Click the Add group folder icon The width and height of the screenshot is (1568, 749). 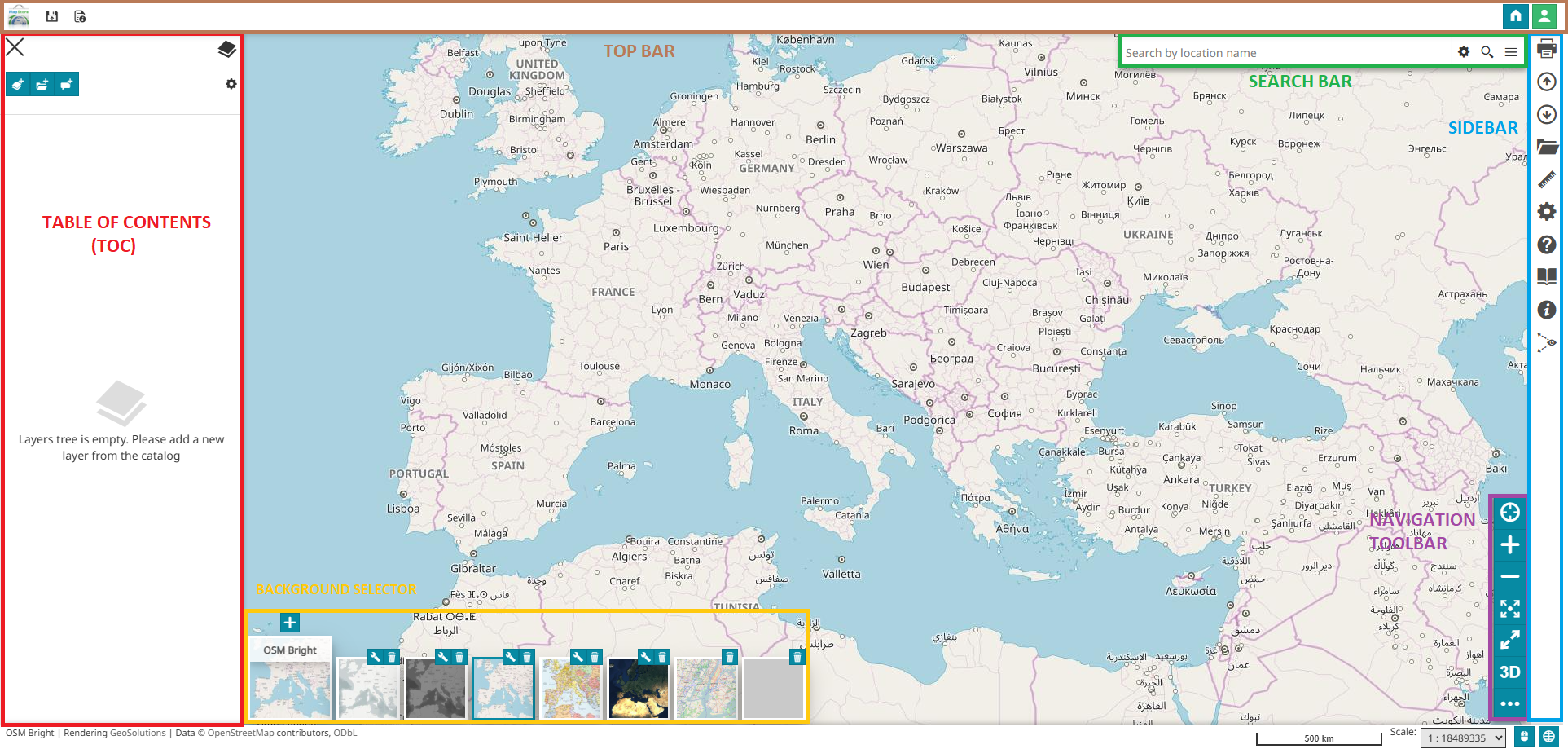[42, 85]
